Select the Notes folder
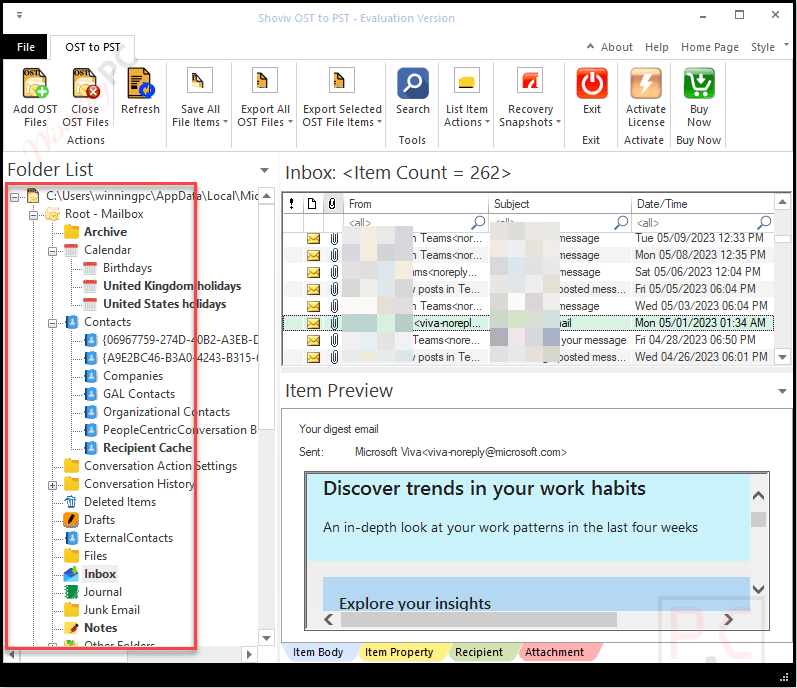 pyautogui.click(x=100, y=628)
